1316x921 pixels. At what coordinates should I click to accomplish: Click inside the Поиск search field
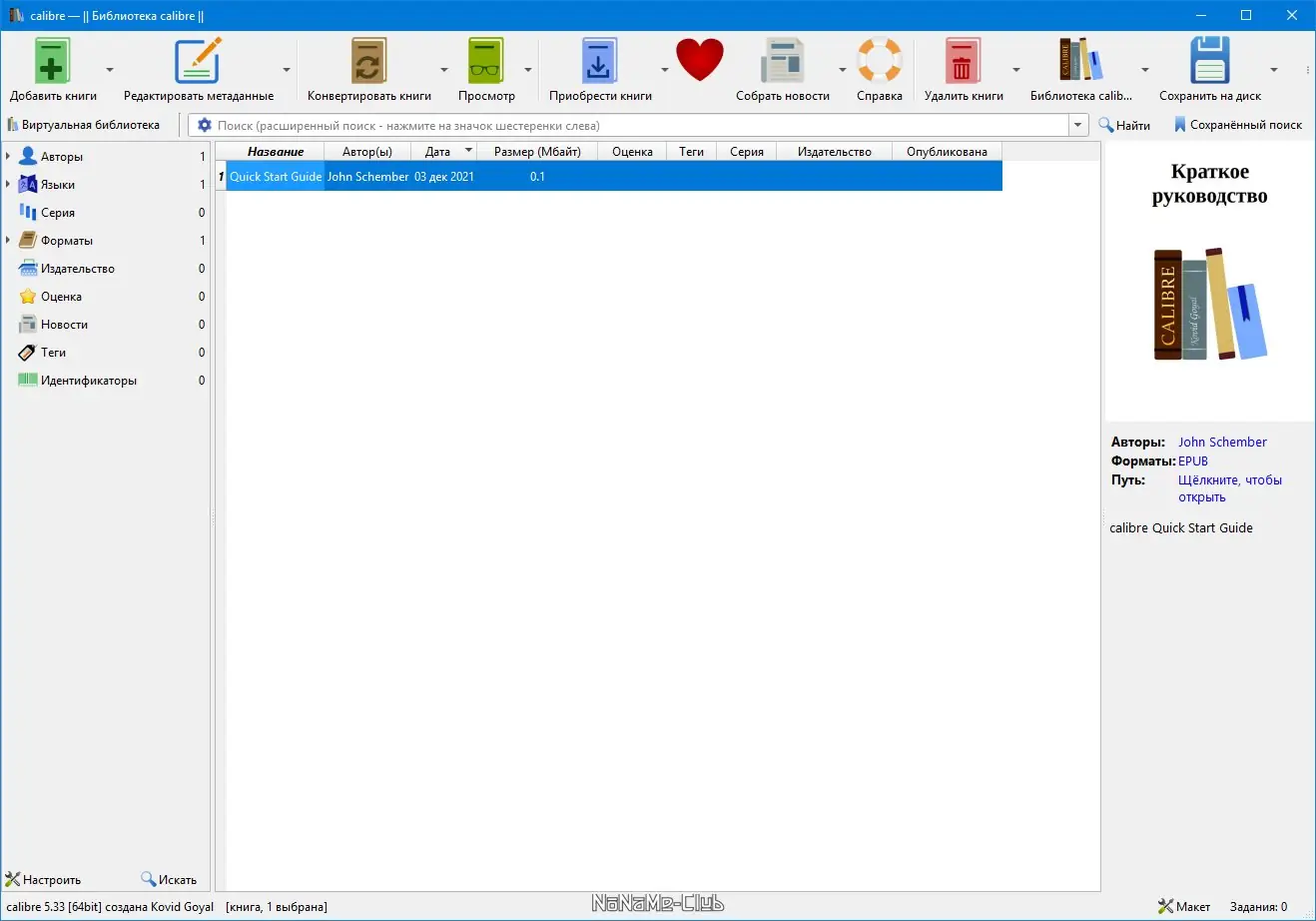(642, 125)
